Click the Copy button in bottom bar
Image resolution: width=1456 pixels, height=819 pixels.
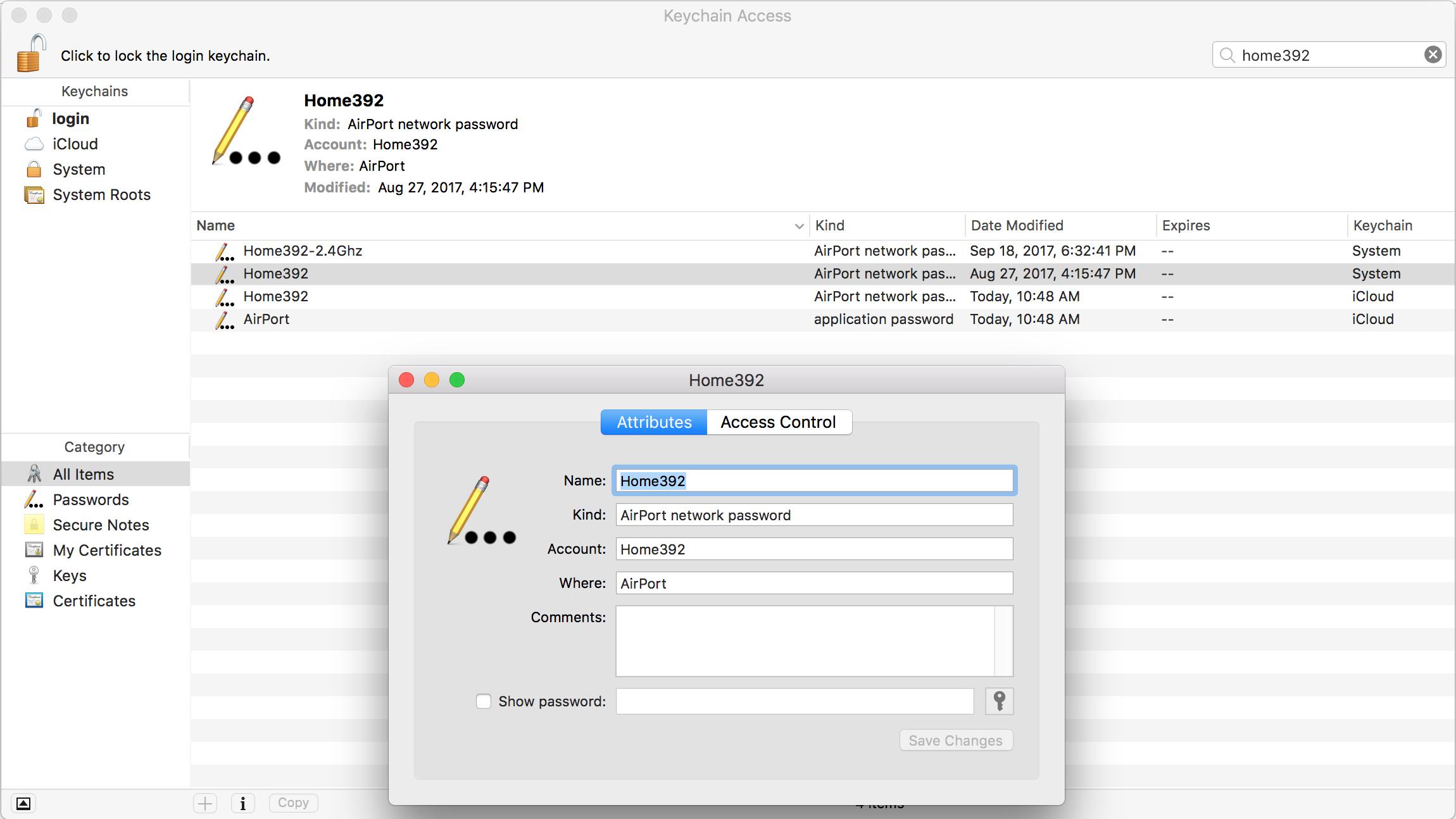(x=293, y=803)
